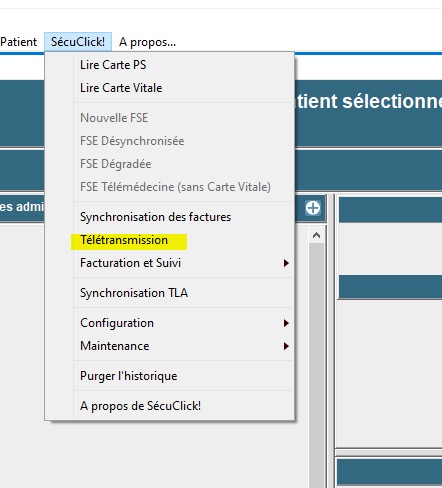Expand the Configuration submenu arrow

pyautogui.click(x=286, y=323)
